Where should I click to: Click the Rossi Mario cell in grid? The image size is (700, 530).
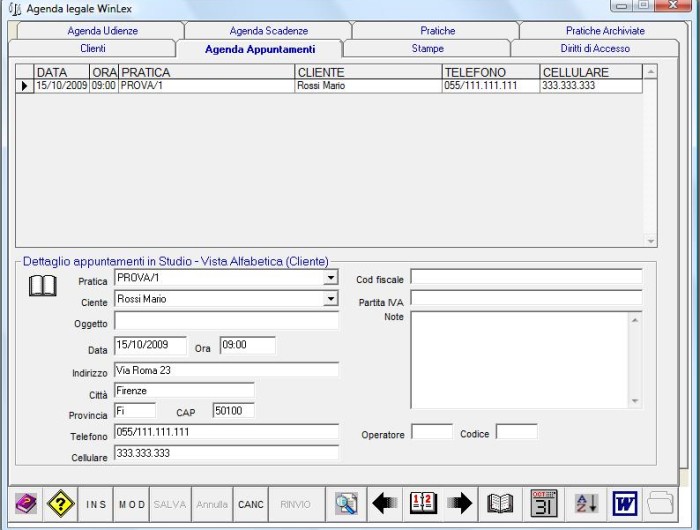pos(368,86)
